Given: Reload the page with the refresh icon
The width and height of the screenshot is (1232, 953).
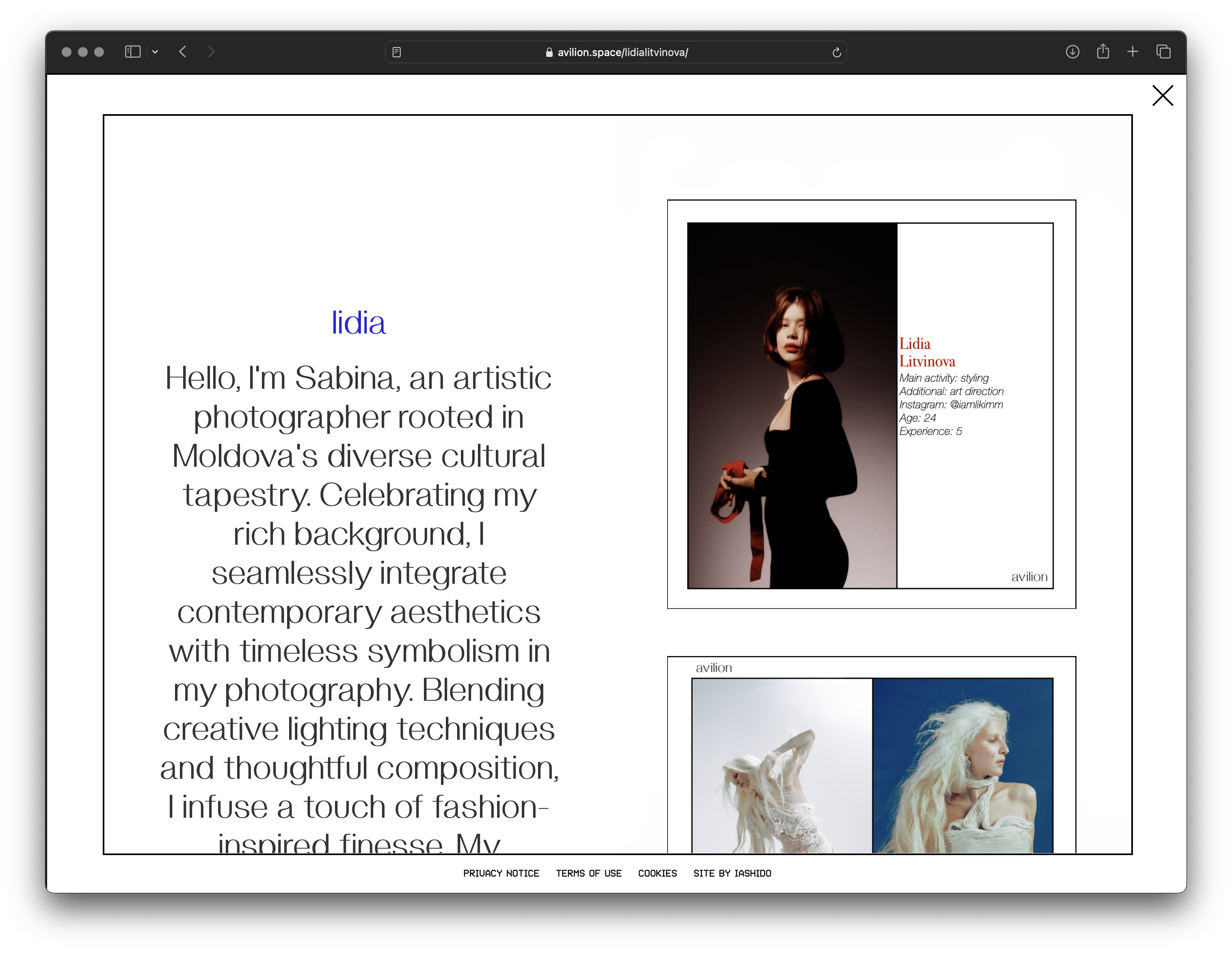Looking at the screenshot, I should tap(836, 52).
